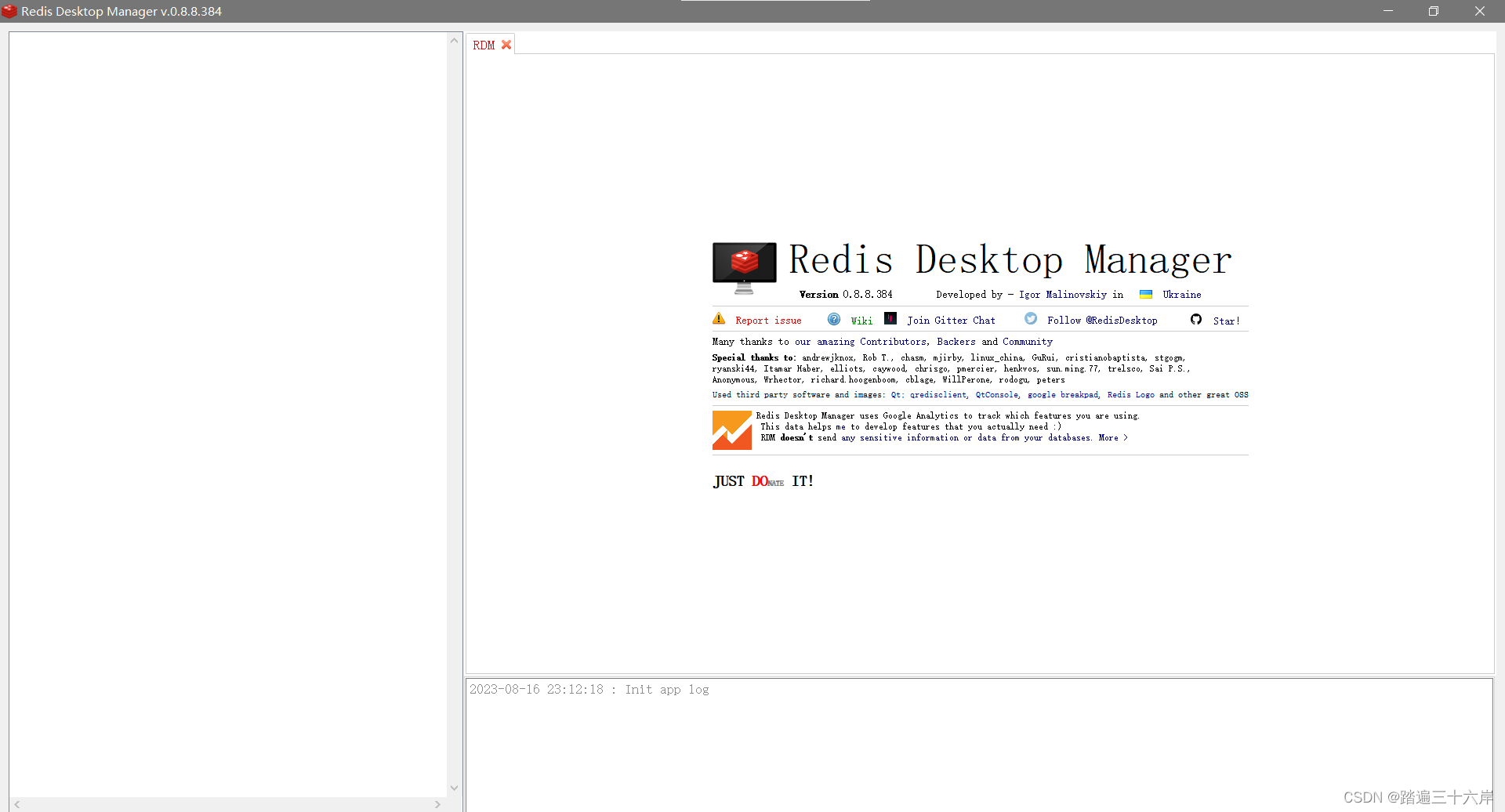Click connections panel scroll down arrow
The width and height of the screenshot is (1505, 812).
[454, 788]
